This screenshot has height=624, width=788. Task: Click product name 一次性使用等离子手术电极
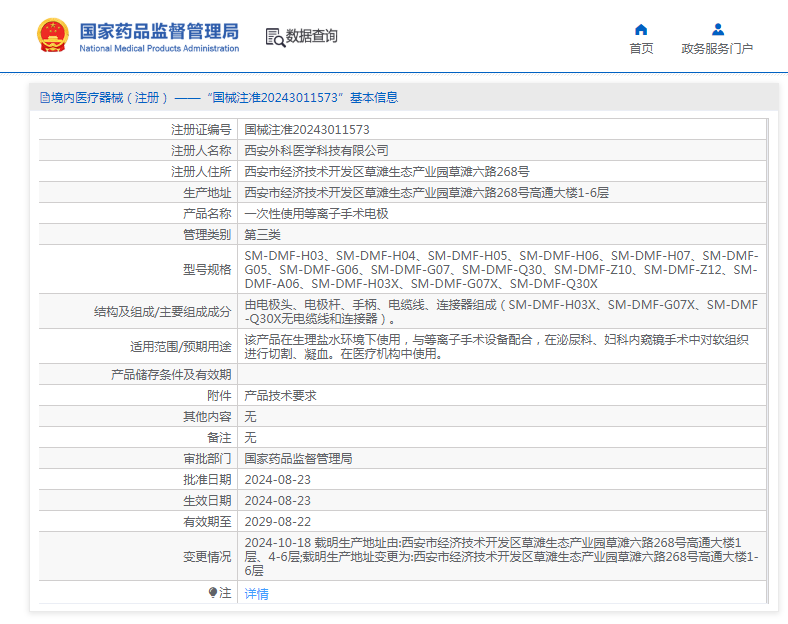[317, 214]
